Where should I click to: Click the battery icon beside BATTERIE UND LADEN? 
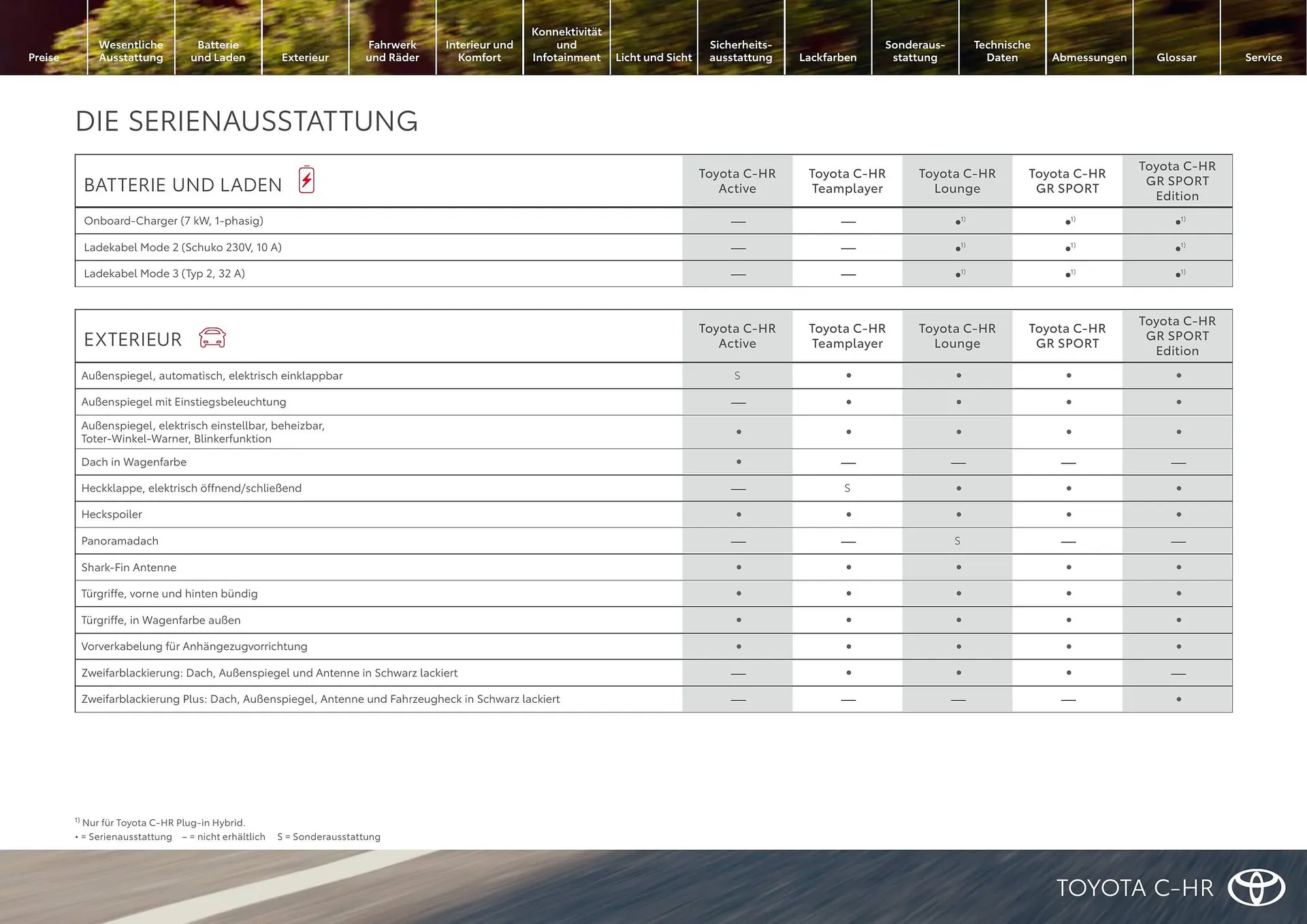(x=306, y=180)
